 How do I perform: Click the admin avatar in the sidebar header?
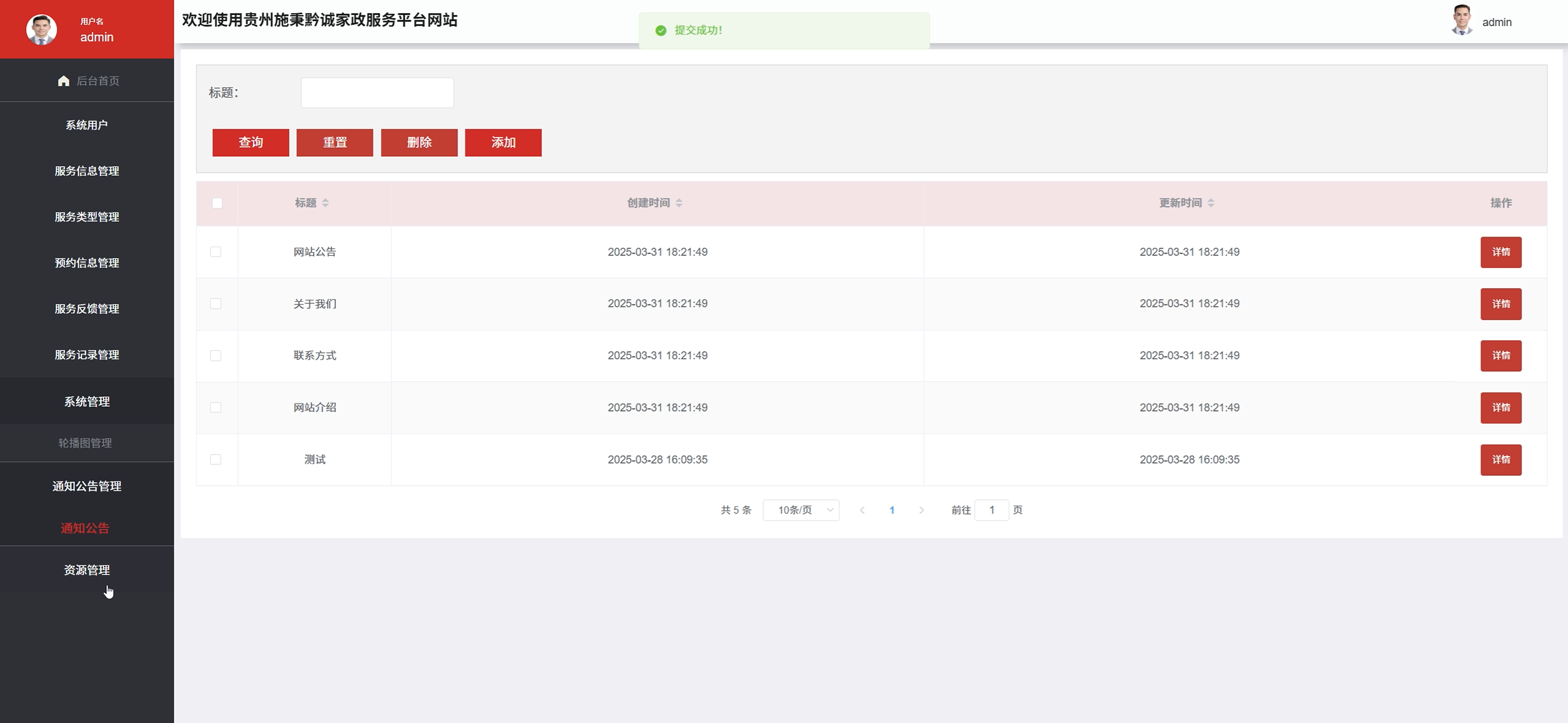pyautogui.click(x=41, y=30)
